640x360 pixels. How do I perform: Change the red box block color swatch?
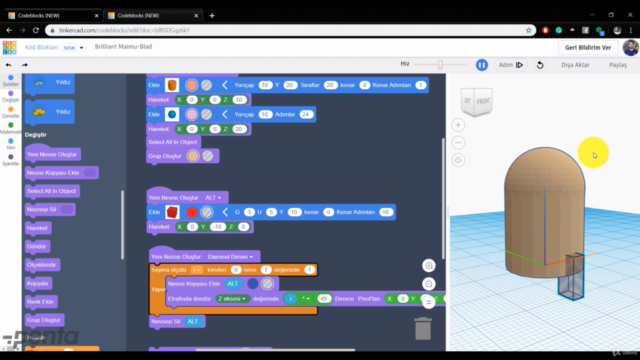pos(192,212)
